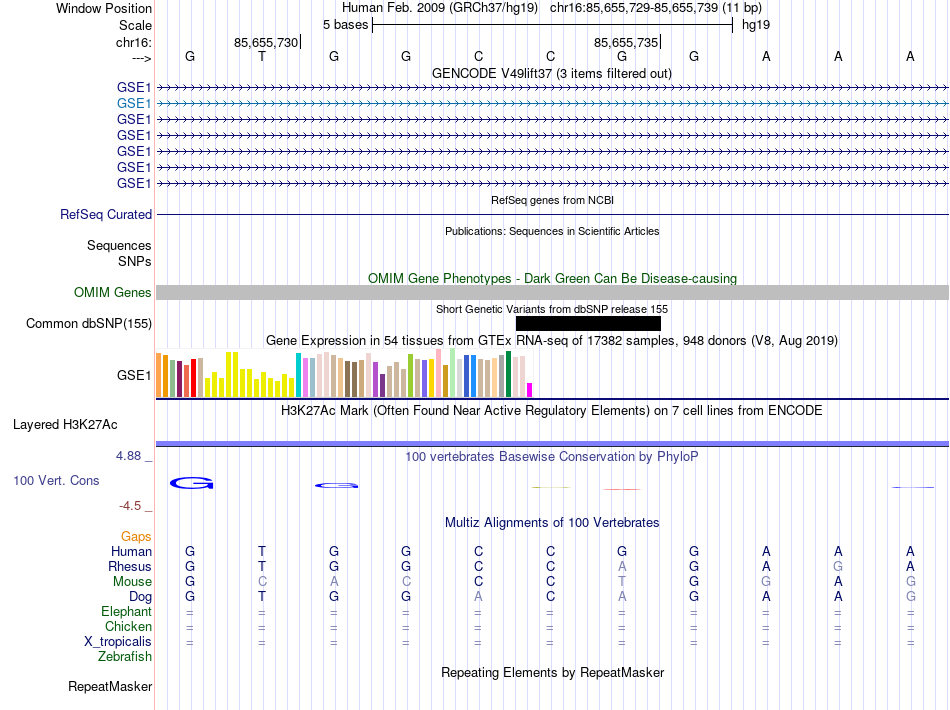Click the black dbSNP variant item
The image size is (950, 710).
click(588, 323)
